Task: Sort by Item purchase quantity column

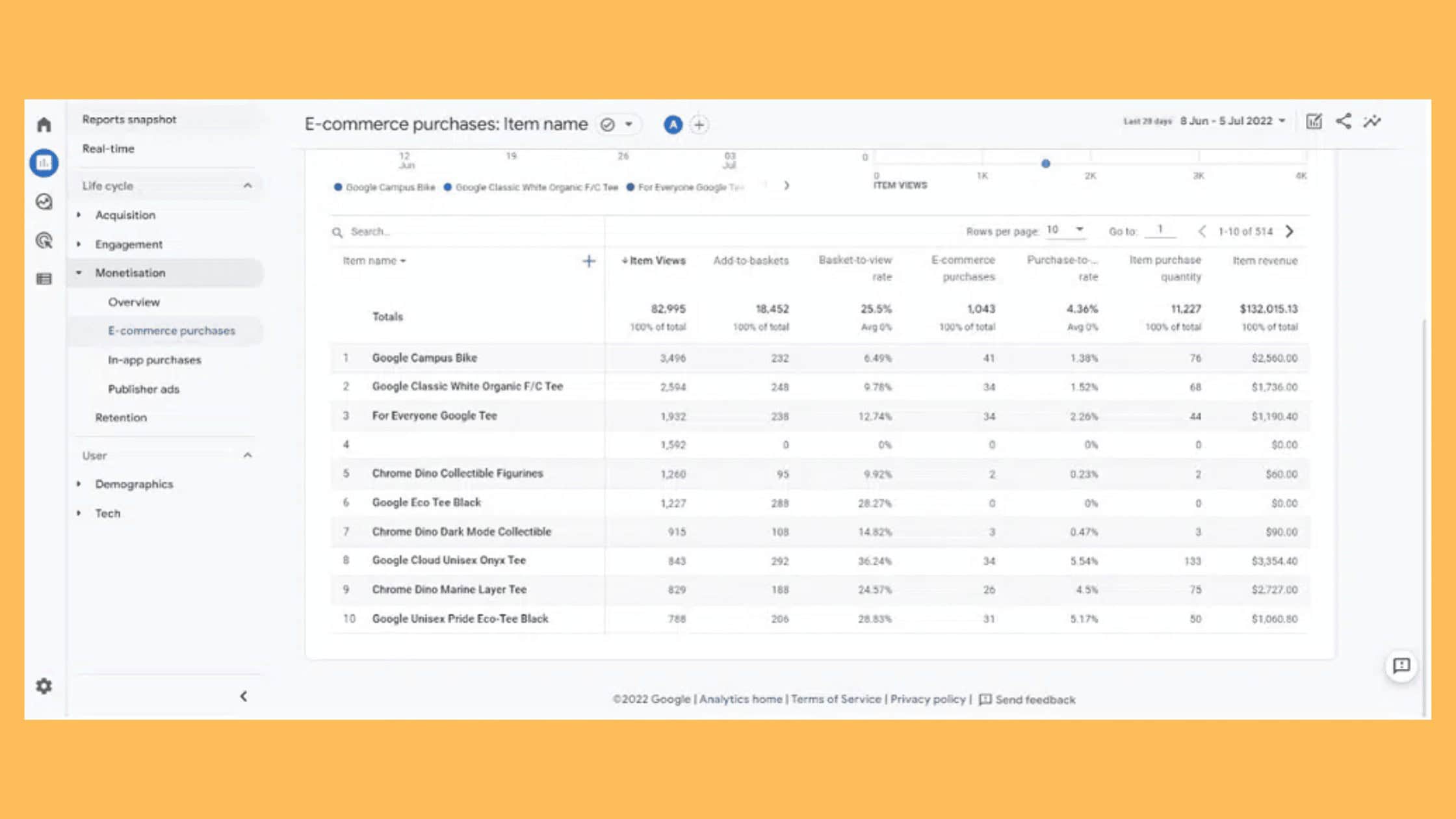Action: (1165, 268)
